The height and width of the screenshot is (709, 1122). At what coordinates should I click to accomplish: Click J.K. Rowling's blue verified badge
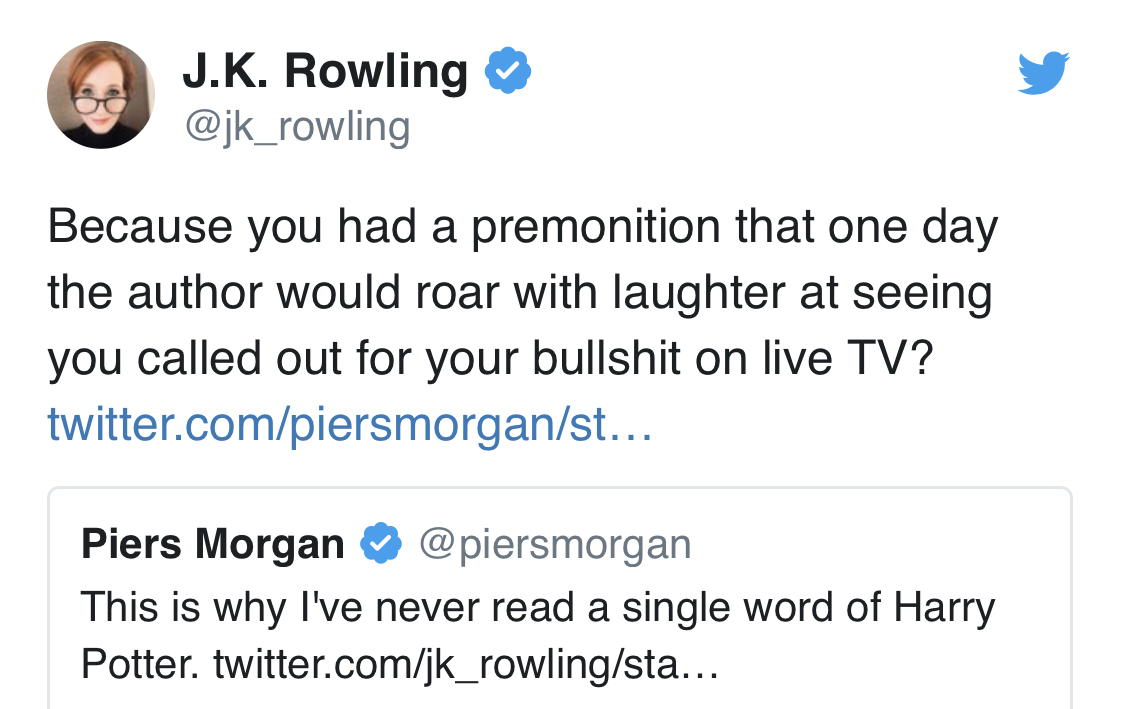[x=508, y=72]
